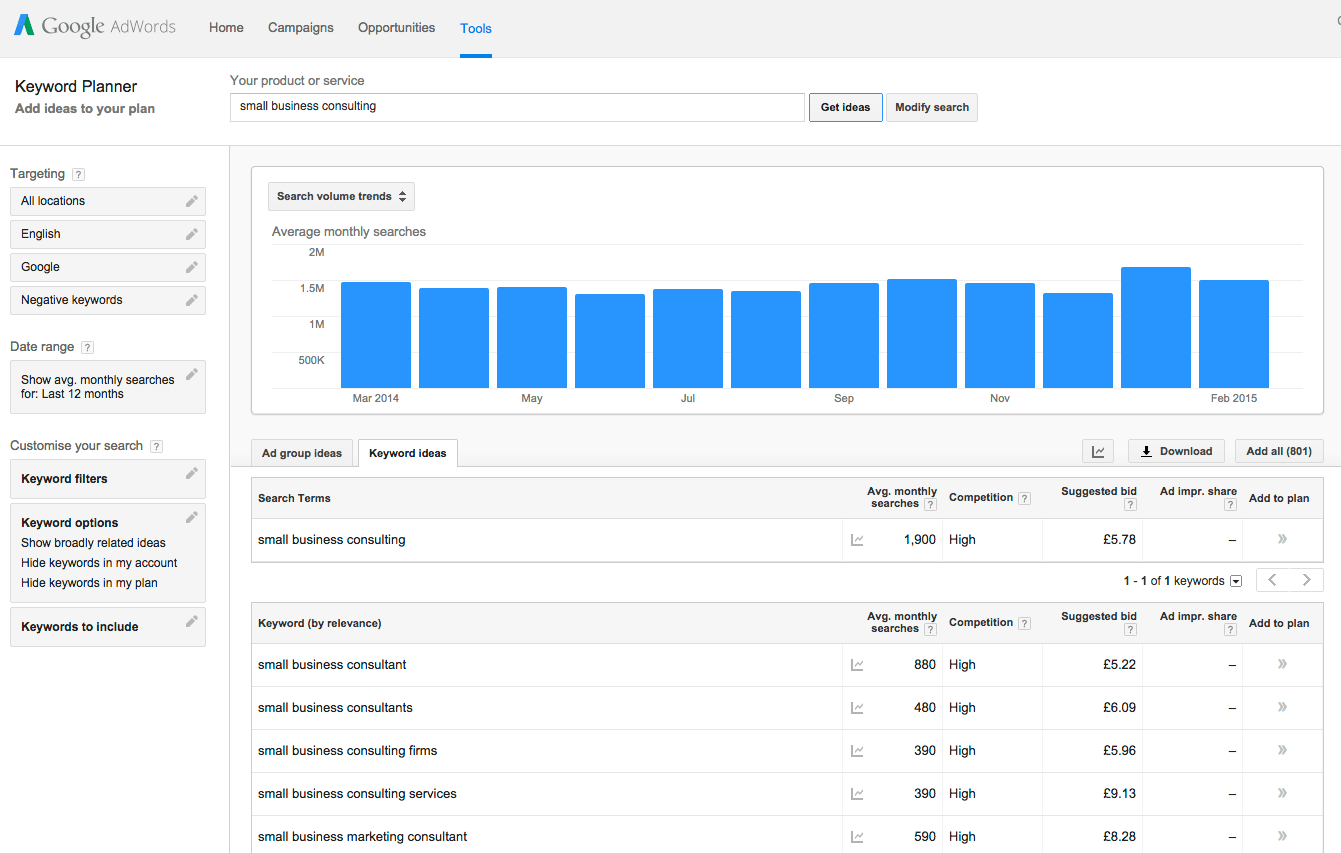
Task: Click Add all (801) button
Action: point(1279,451)
